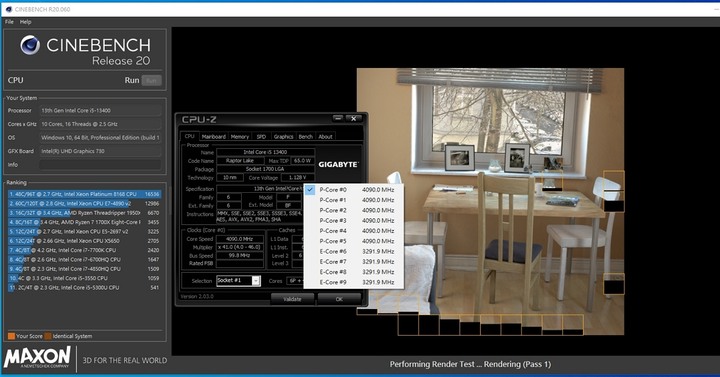Click the GIGABYTE logo in CPU-Z
720x377 pixels.
point(338,164)
